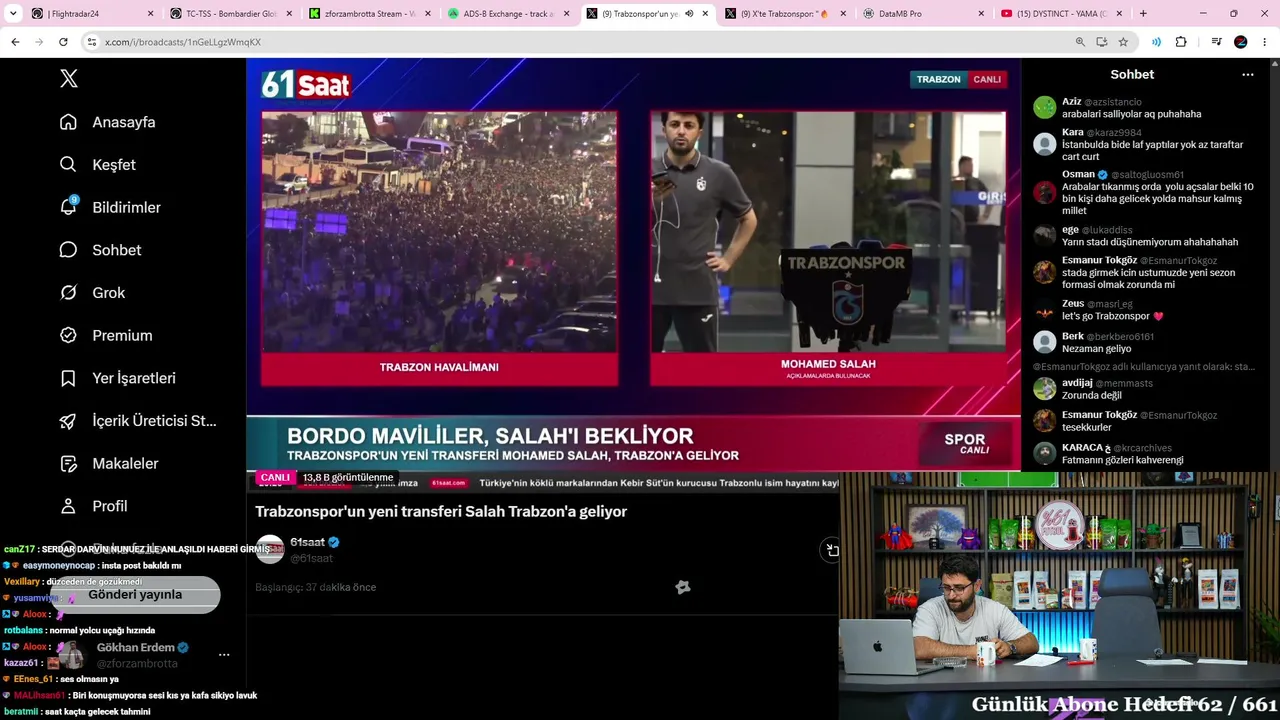Open İçerik Üreticisi Stüdyosu item
1280x720 pixels.
pos(138,421)
